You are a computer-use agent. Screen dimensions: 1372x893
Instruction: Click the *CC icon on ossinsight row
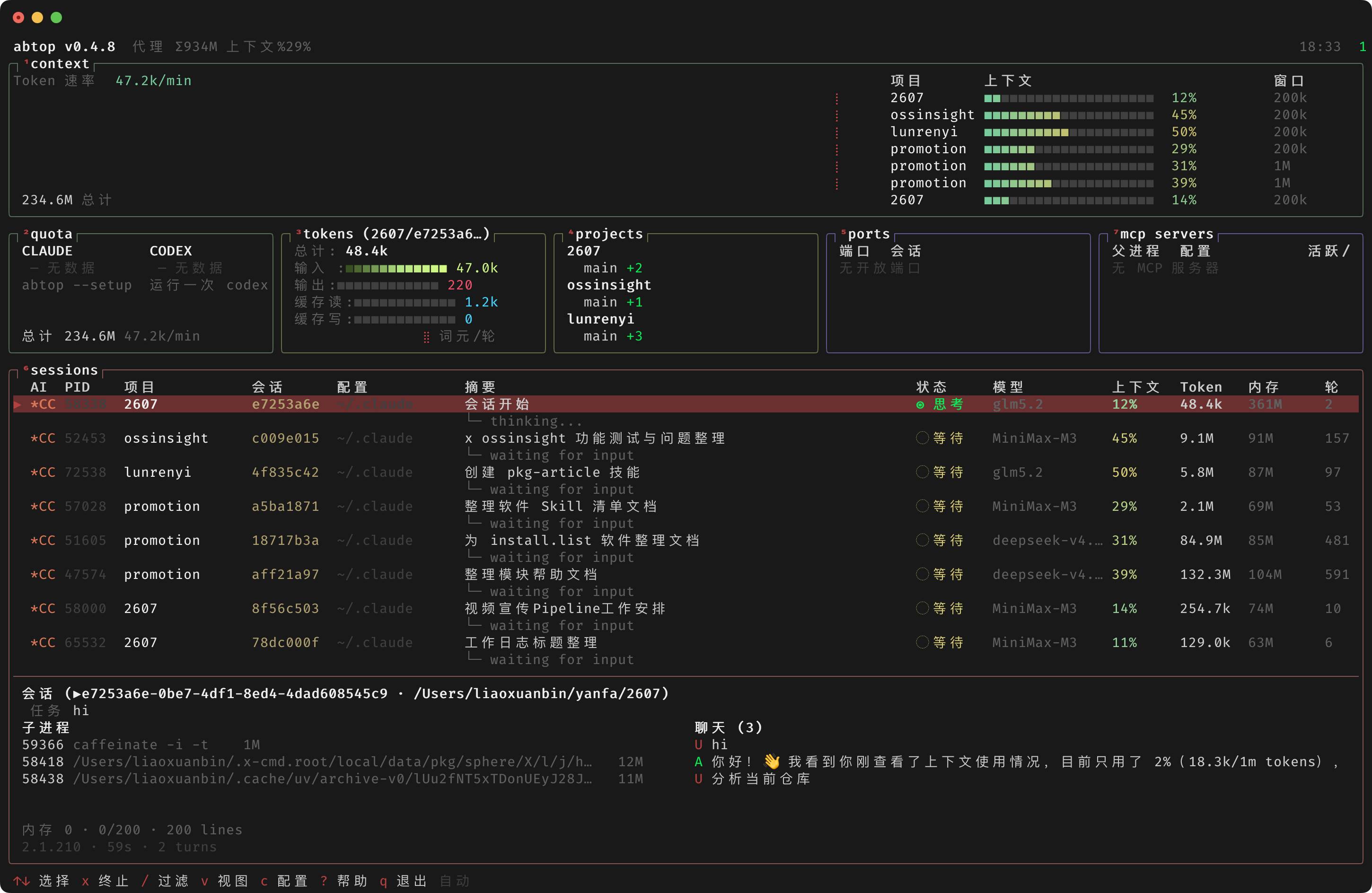click(x=43, y=438)
